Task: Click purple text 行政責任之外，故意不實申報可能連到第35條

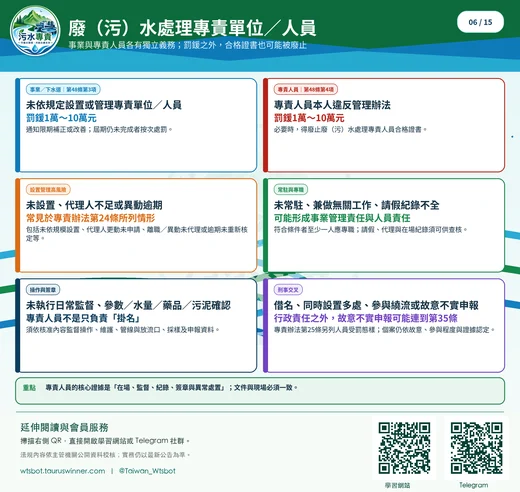Action: (366, 318)
